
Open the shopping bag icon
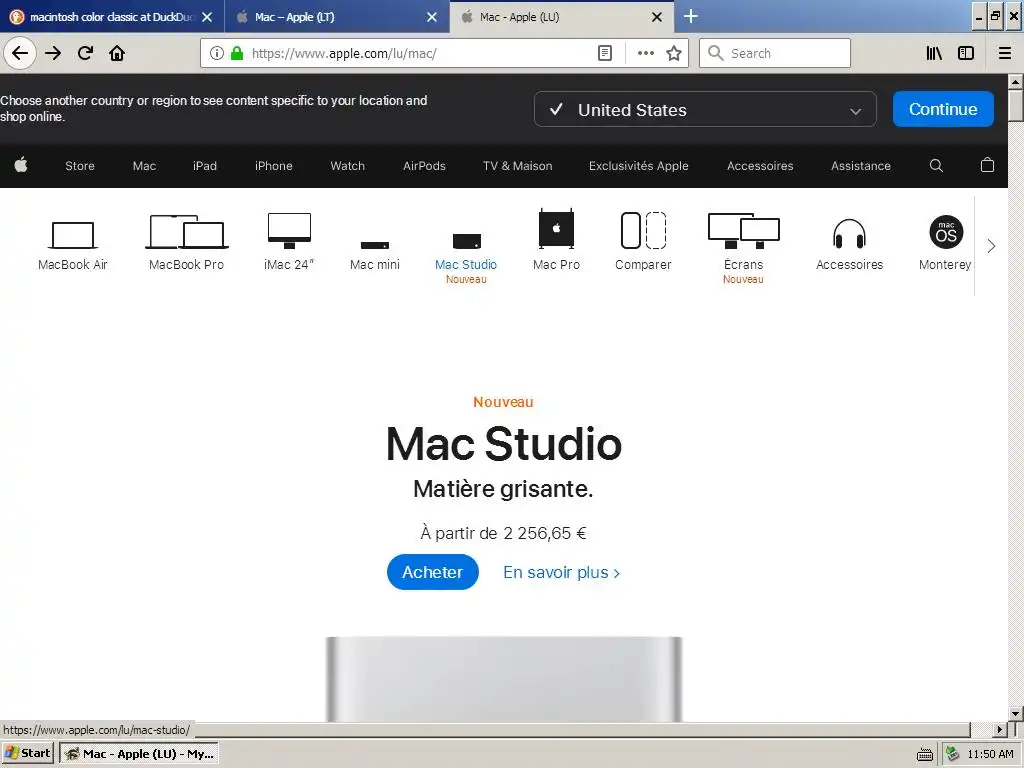tap(987, 165)
